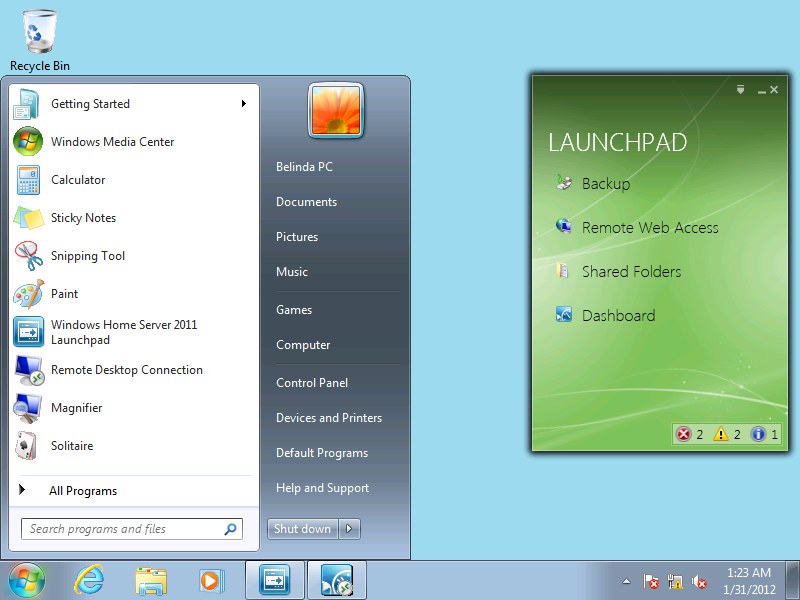
Task: Open Default Programs
Action: click(x=322, y=453)
